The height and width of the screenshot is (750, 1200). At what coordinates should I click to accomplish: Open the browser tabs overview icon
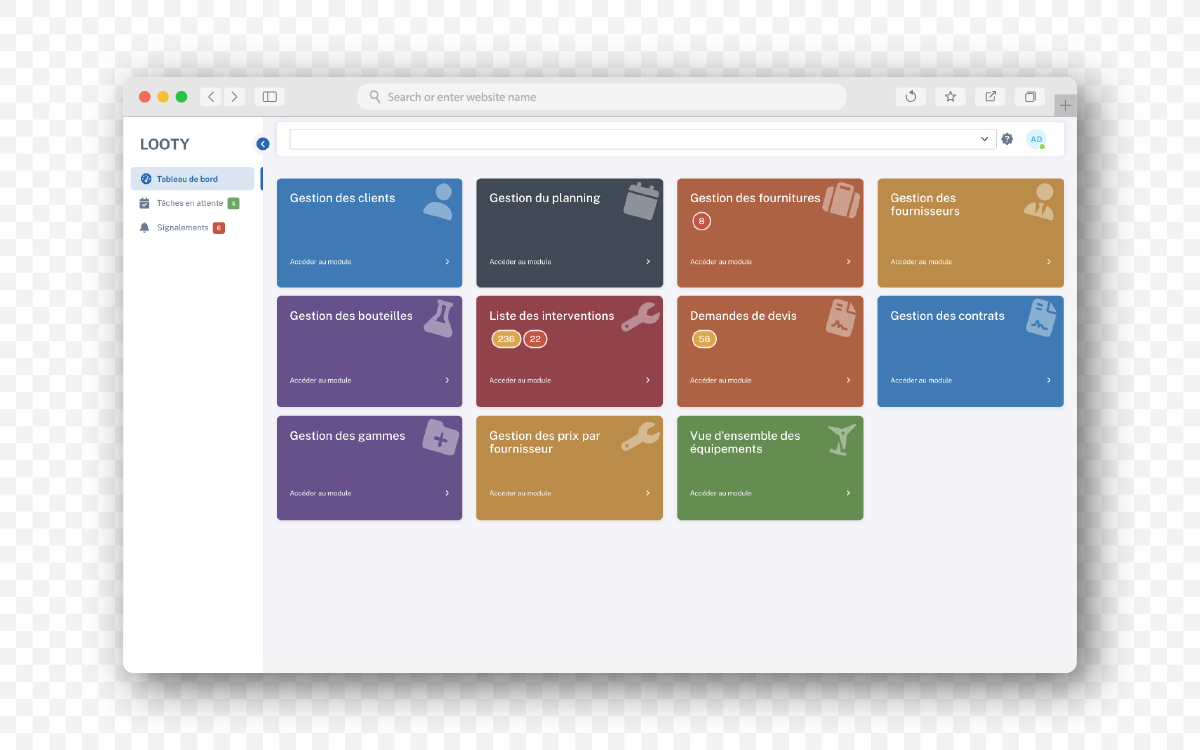click(1030, 97)
